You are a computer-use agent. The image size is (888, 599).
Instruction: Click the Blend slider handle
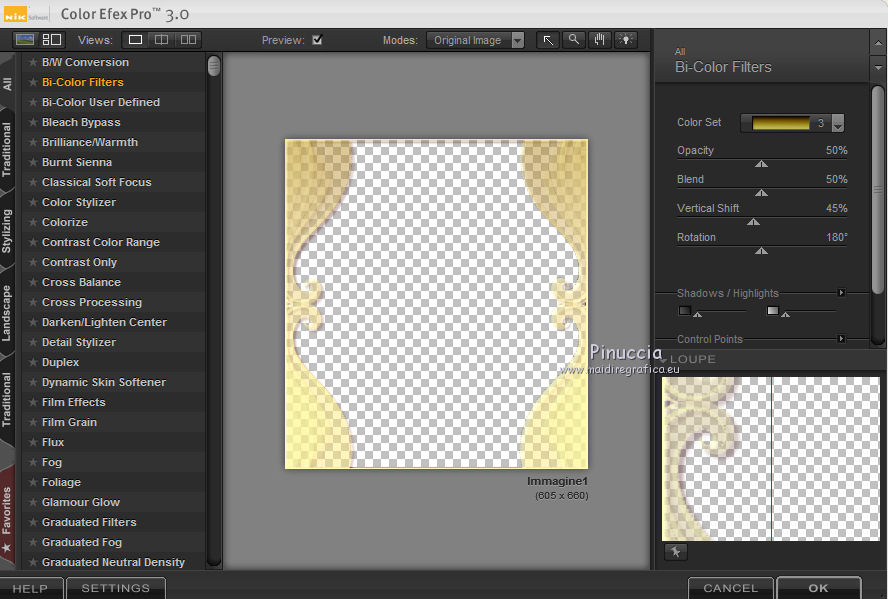point(762,193)
